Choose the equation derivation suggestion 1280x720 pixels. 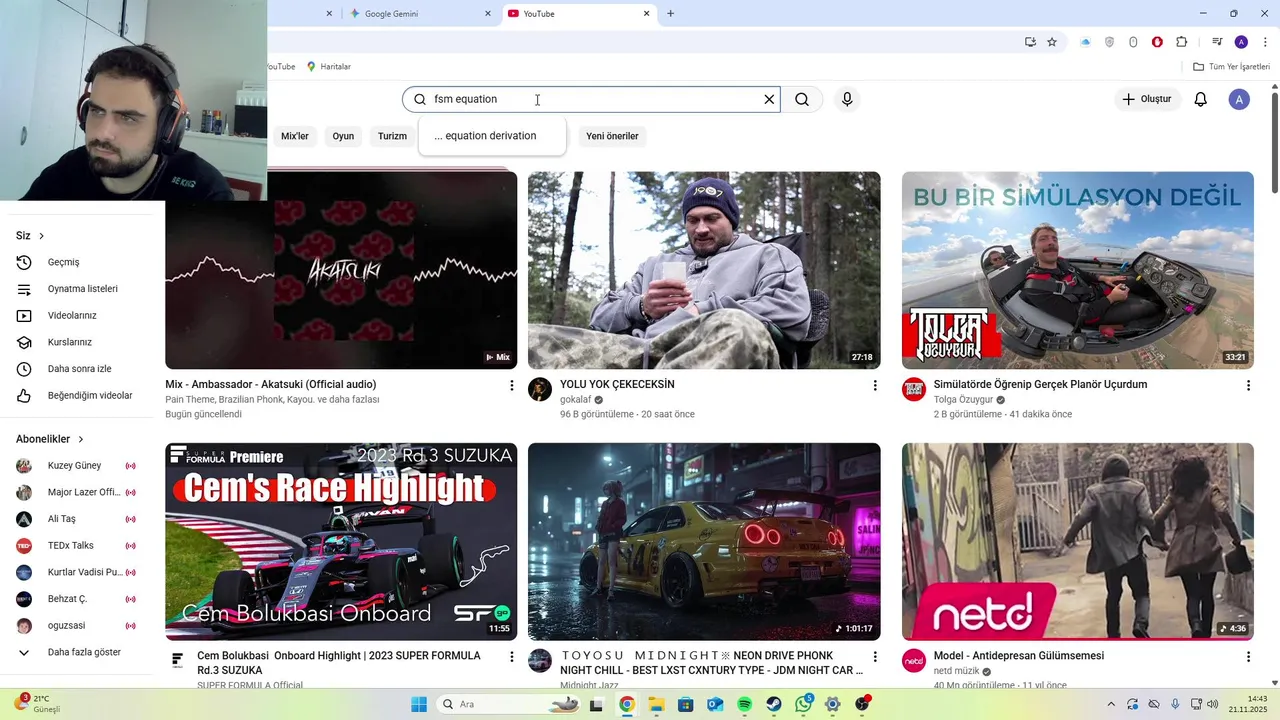pyautogui.click(x=491, y=136)
